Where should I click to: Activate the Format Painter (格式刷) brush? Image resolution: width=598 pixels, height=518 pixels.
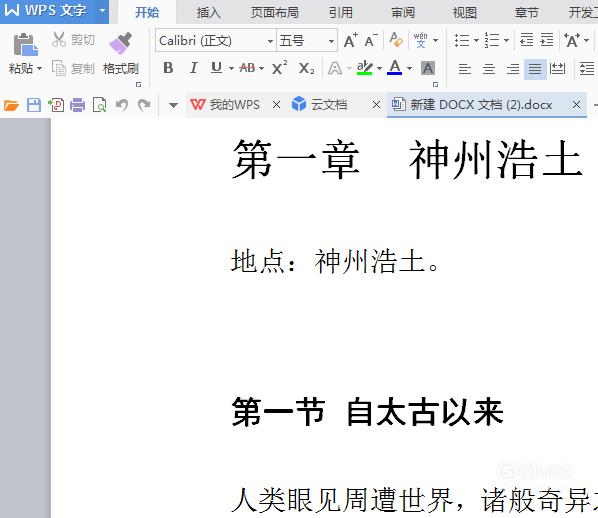click(x=121, y=53)
